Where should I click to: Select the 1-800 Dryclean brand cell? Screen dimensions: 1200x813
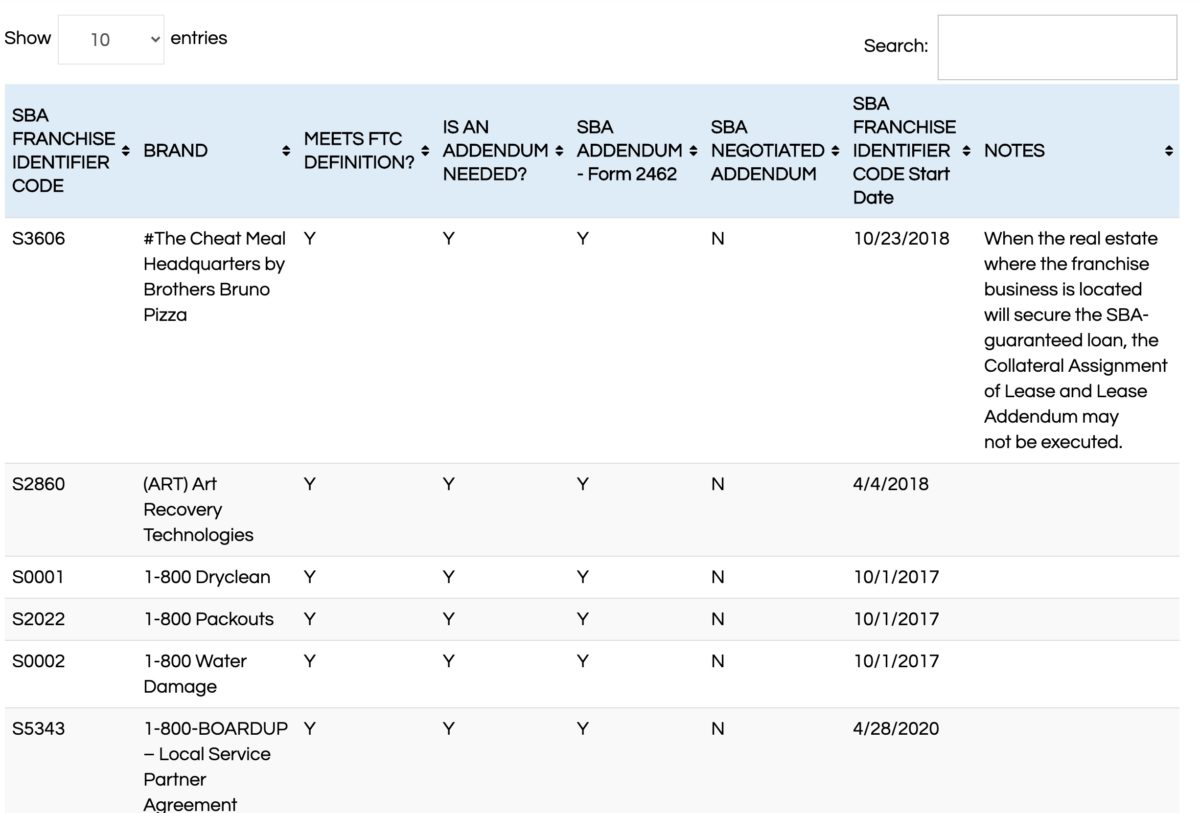207,577
